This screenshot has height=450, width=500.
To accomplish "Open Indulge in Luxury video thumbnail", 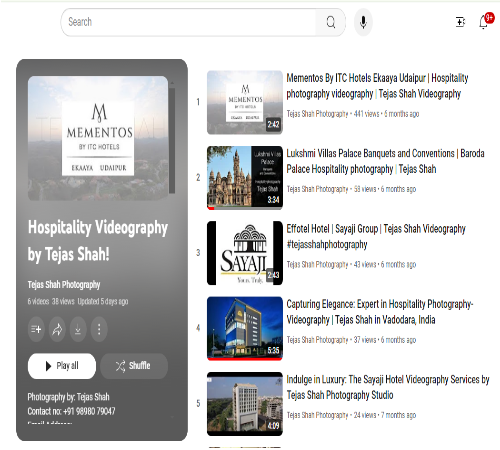I will click(x=245, y=404).
